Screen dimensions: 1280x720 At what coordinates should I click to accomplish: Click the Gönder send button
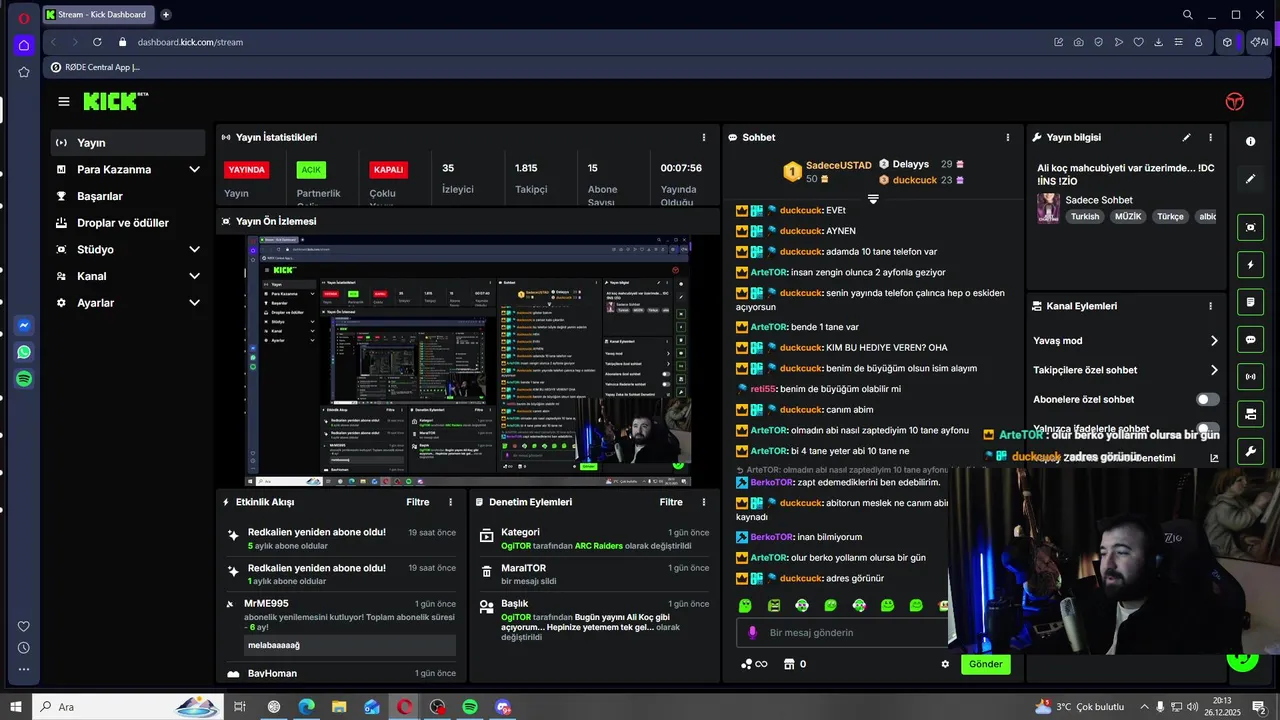(x=985, y=664)
